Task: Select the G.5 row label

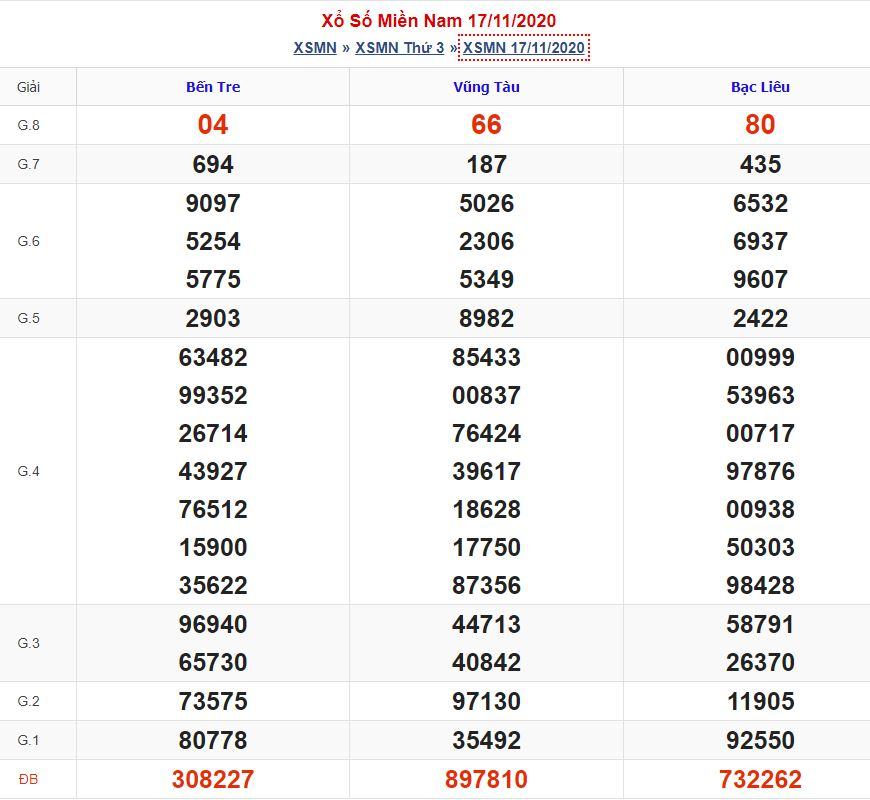Action: pyautogui.click(x=28, y=318)
